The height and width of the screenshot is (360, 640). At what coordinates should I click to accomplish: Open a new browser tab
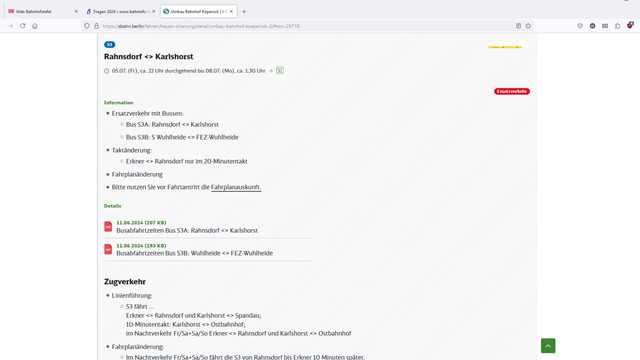coord(244,11)
